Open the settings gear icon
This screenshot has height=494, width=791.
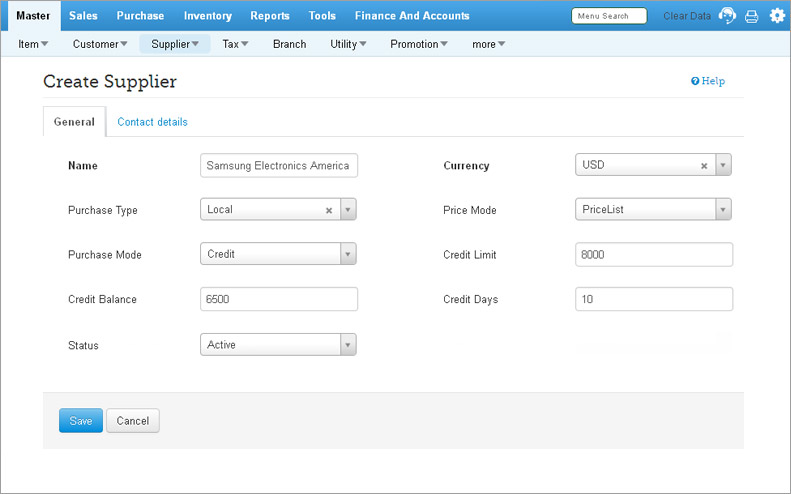tap(777, 16)
